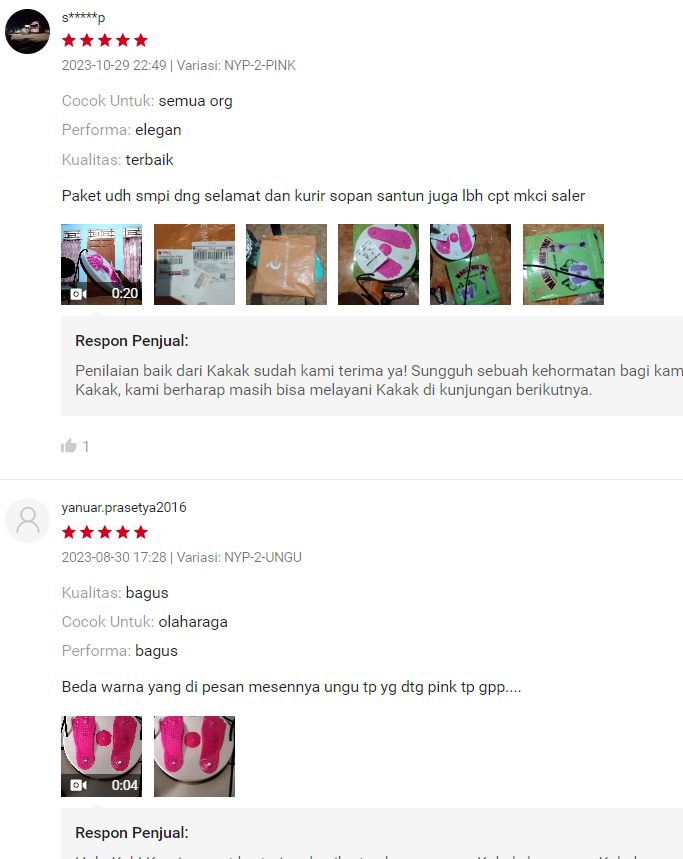Click the thumbs-up like icon
Screen dimensions: 683x859
pos(69,446)
